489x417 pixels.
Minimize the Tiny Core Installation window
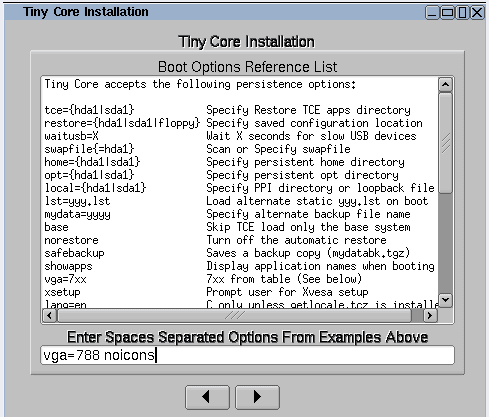coord(432,13)
